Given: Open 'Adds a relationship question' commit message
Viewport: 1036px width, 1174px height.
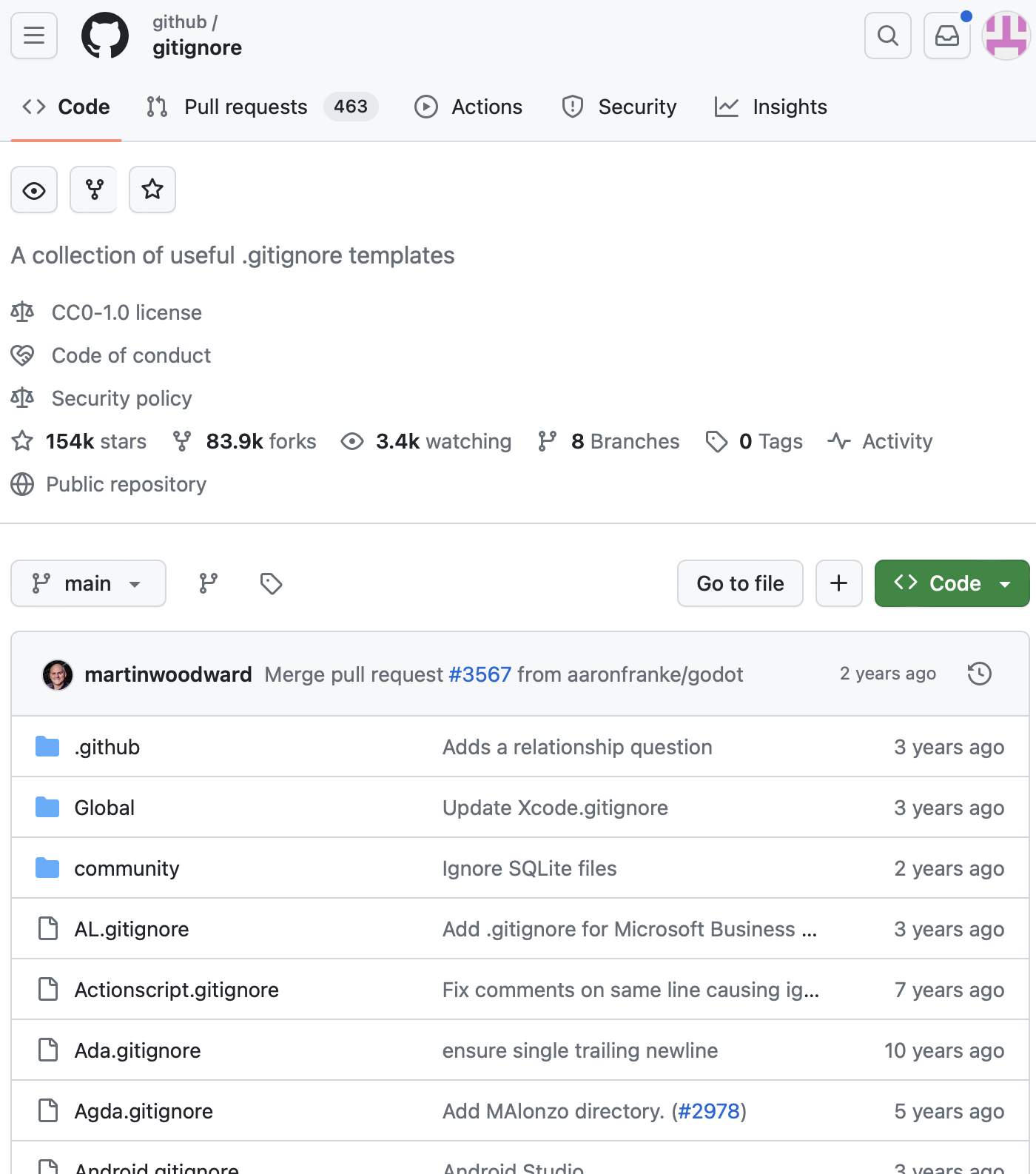Looking at the screenshot, I should tap(577, 747).
